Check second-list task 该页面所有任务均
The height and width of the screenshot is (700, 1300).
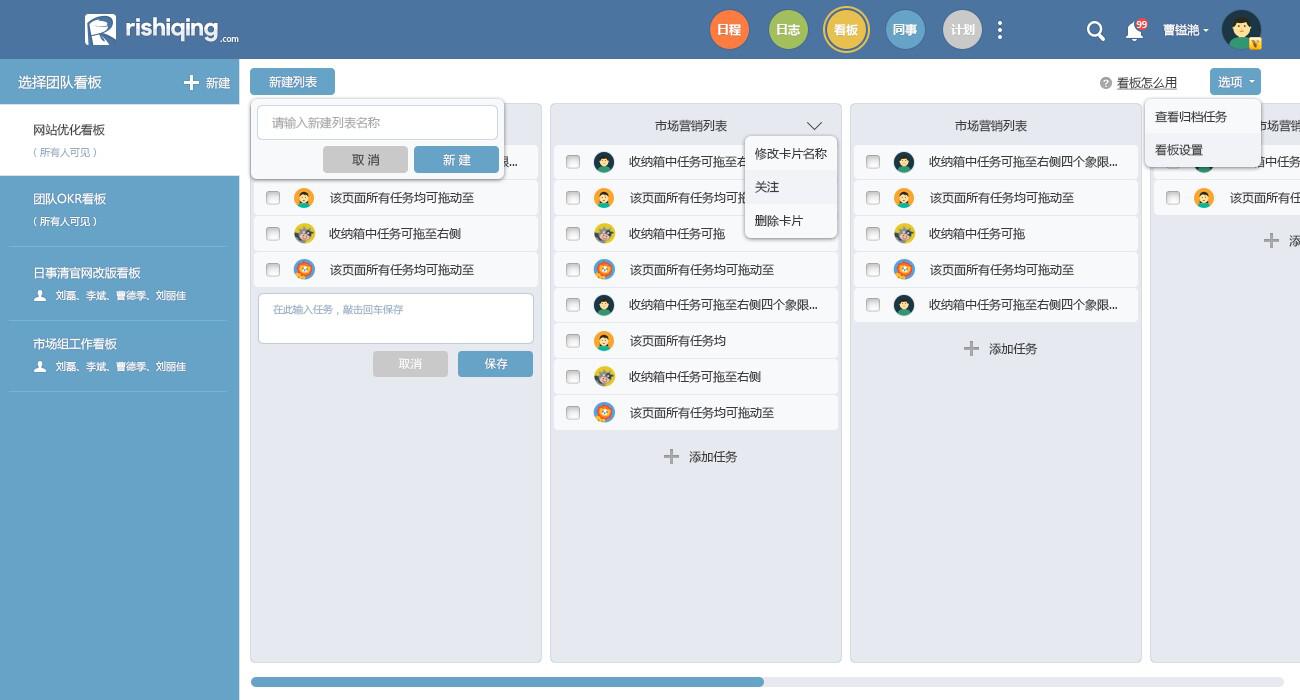573,341
